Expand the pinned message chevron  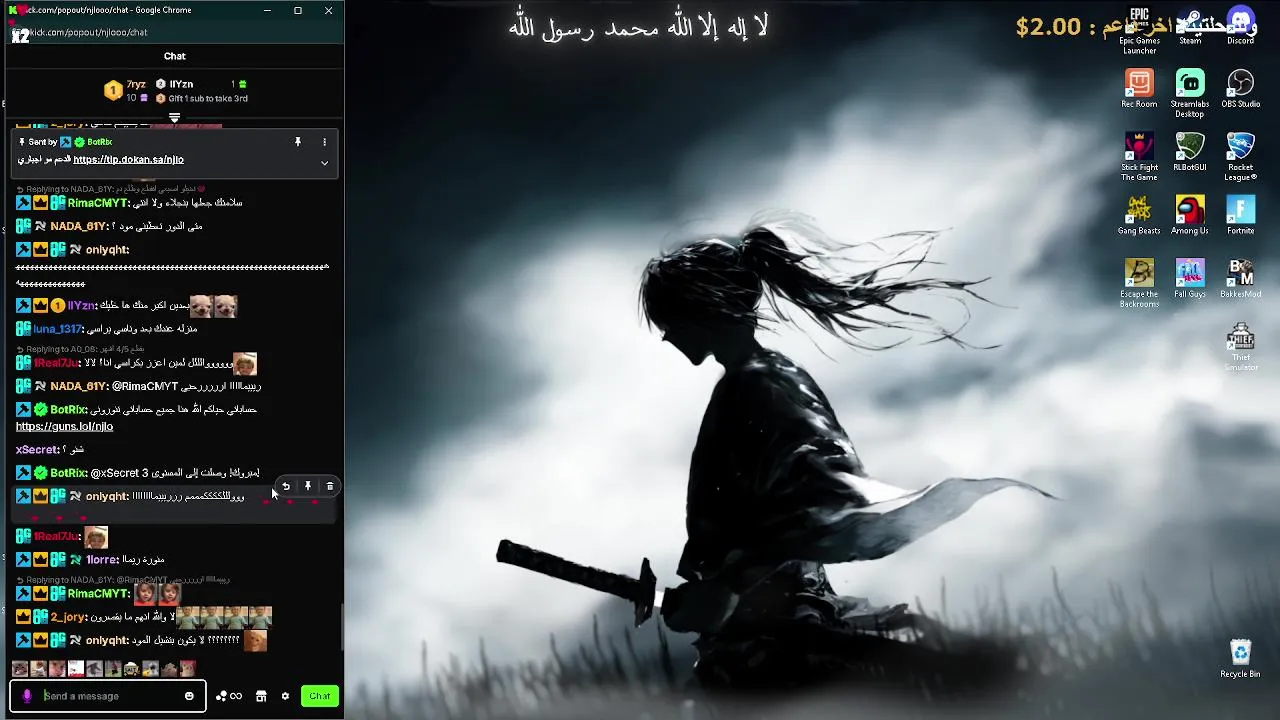click(324, 162)
